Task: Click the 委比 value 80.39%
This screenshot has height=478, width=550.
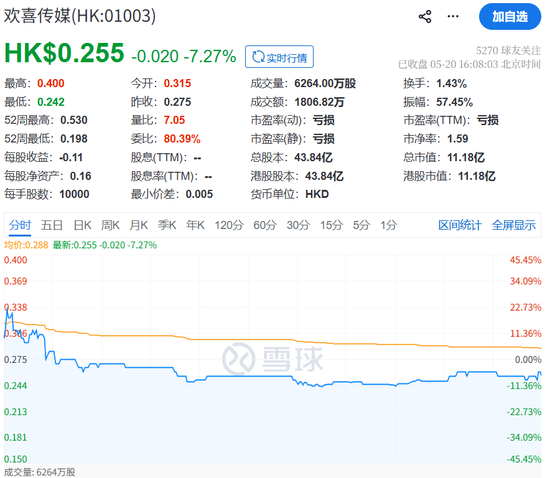Action: click(x=182, y=139)
